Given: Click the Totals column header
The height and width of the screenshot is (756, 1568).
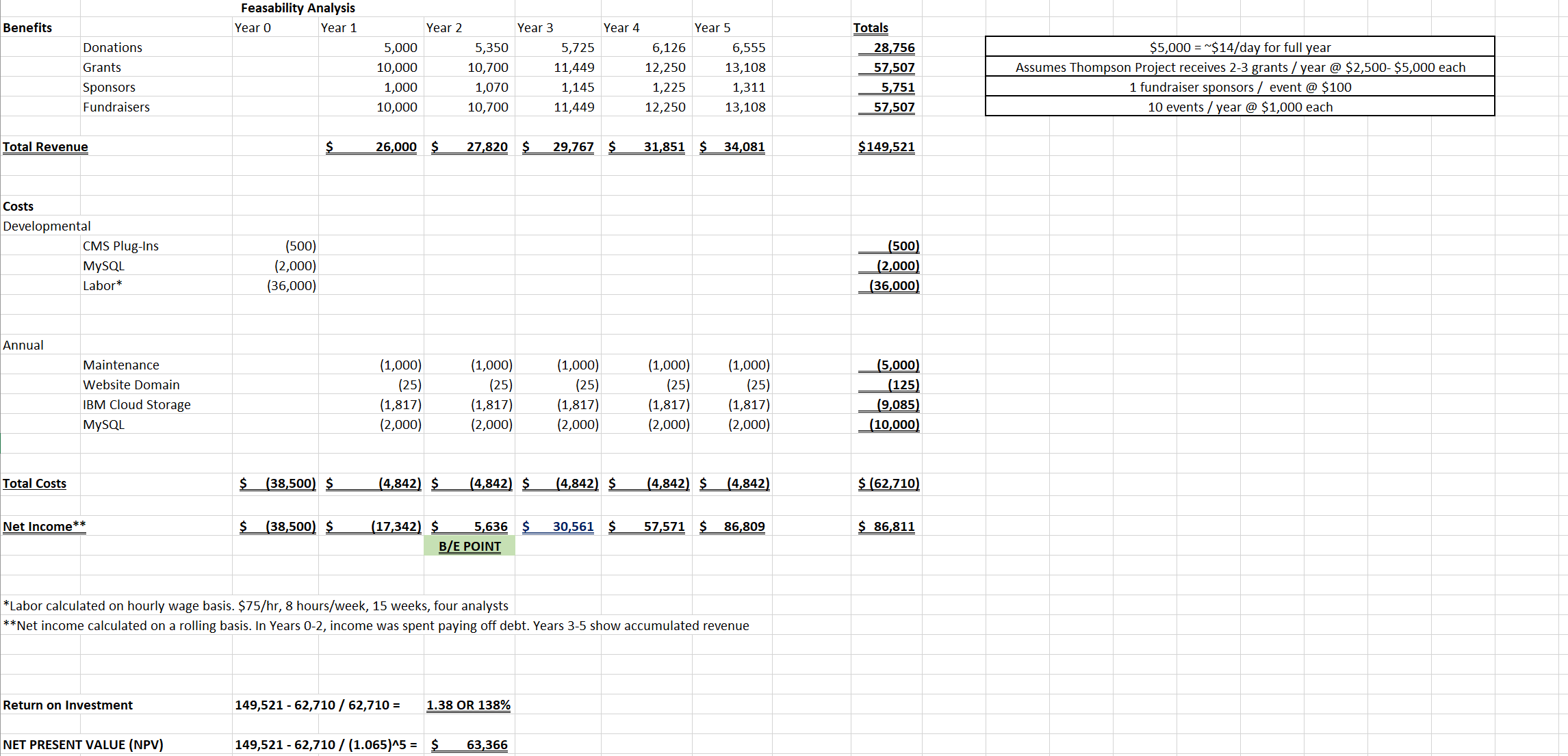Looking at the screenshot, I should tap(871, 28).
